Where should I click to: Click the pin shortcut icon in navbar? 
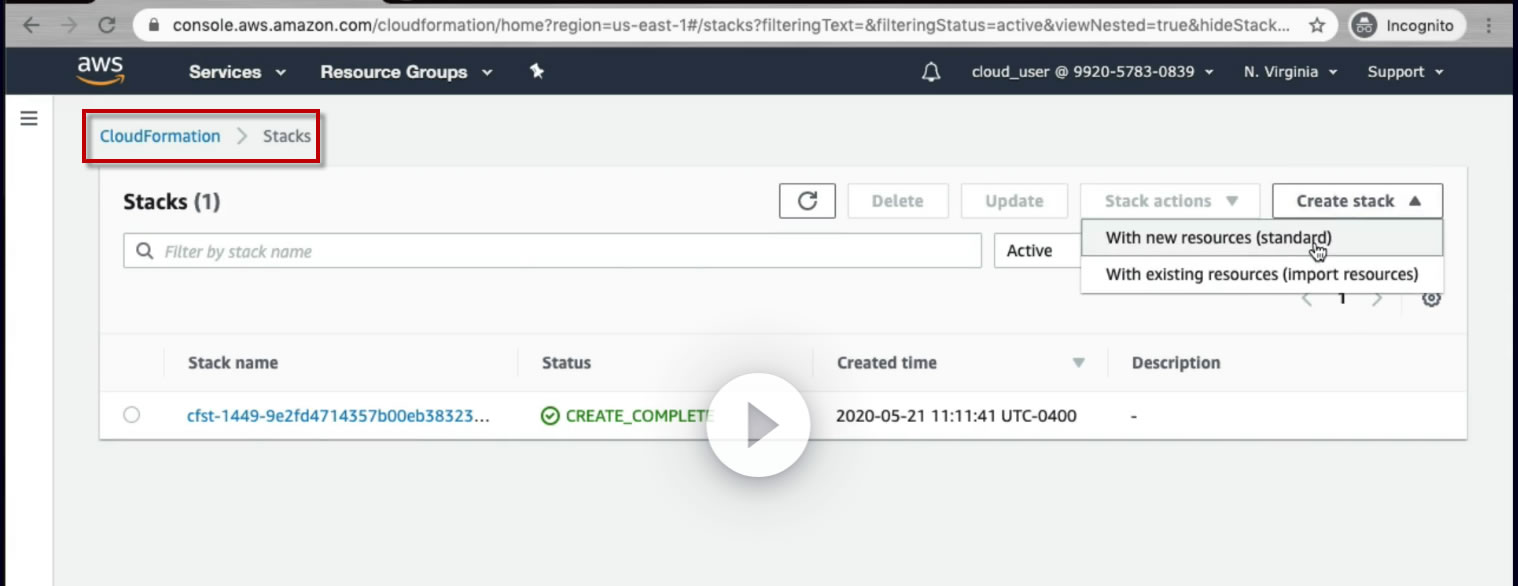click(537, 71)
